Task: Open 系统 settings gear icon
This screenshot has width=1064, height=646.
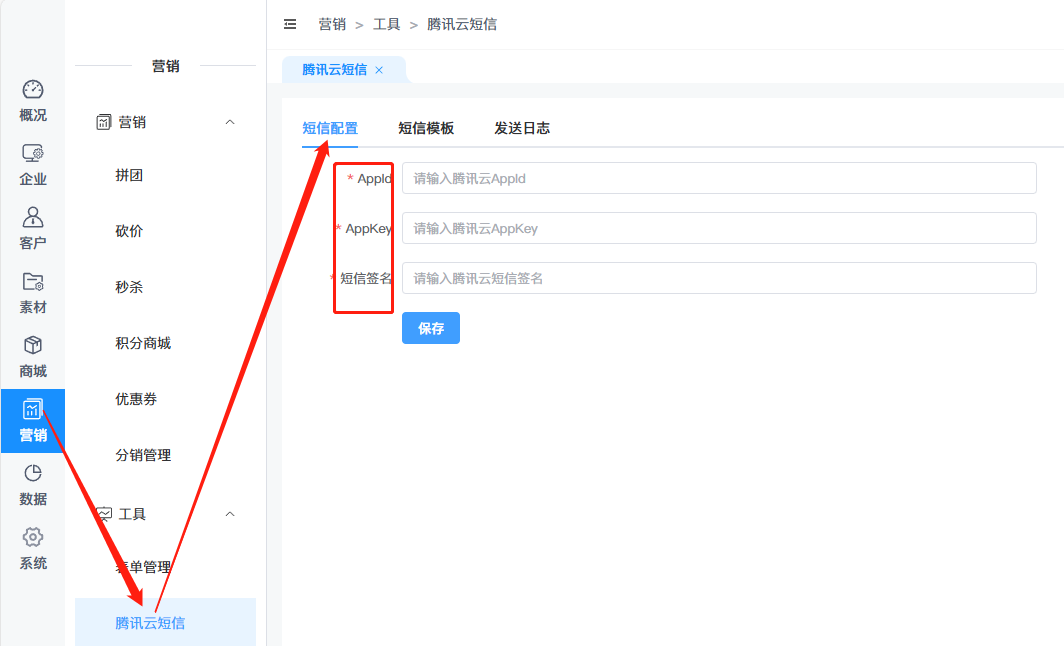Action: [33, 538]
